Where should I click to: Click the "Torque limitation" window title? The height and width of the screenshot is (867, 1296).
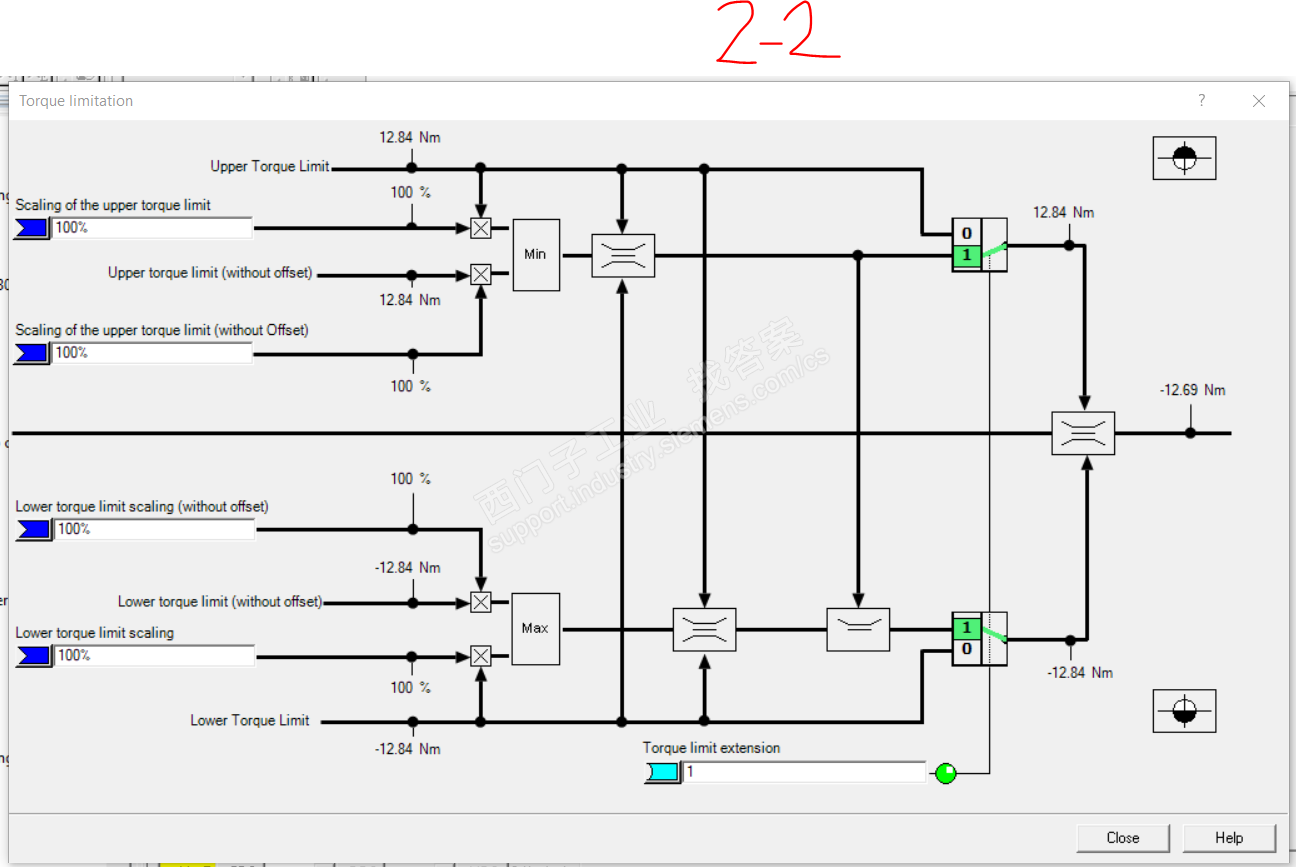[x=76, y=101]
